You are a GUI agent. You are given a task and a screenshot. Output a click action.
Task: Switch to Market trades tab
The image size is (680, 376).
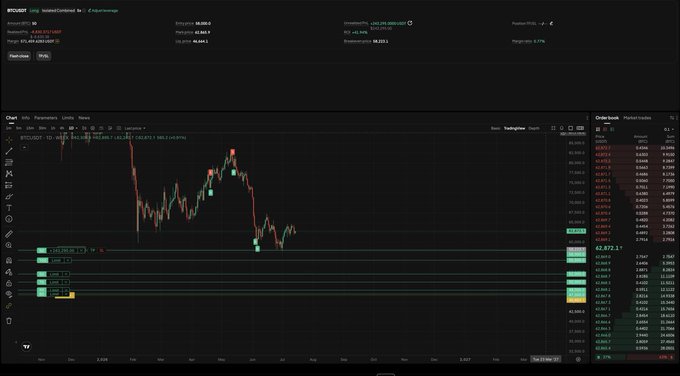click(637, 118)
